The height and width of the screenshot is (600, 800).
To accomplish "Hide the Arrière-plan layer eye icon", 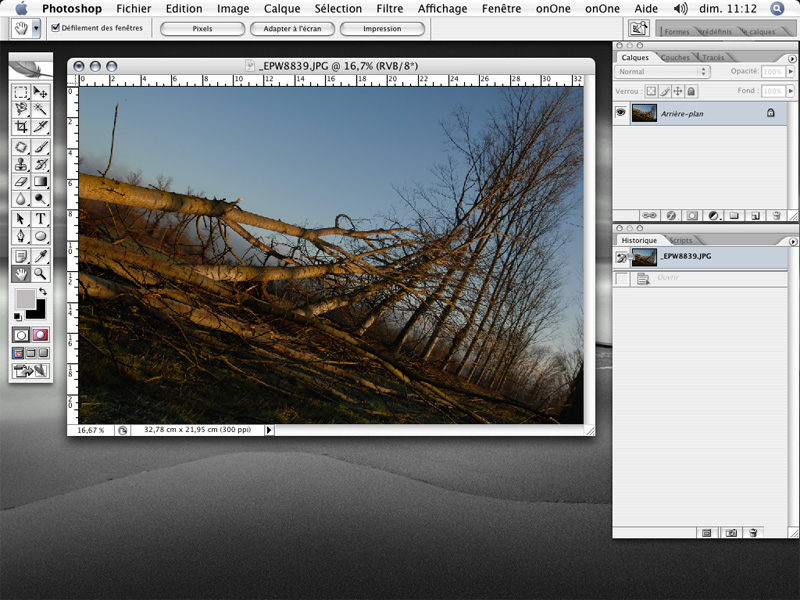I will (x=620, y=112).
